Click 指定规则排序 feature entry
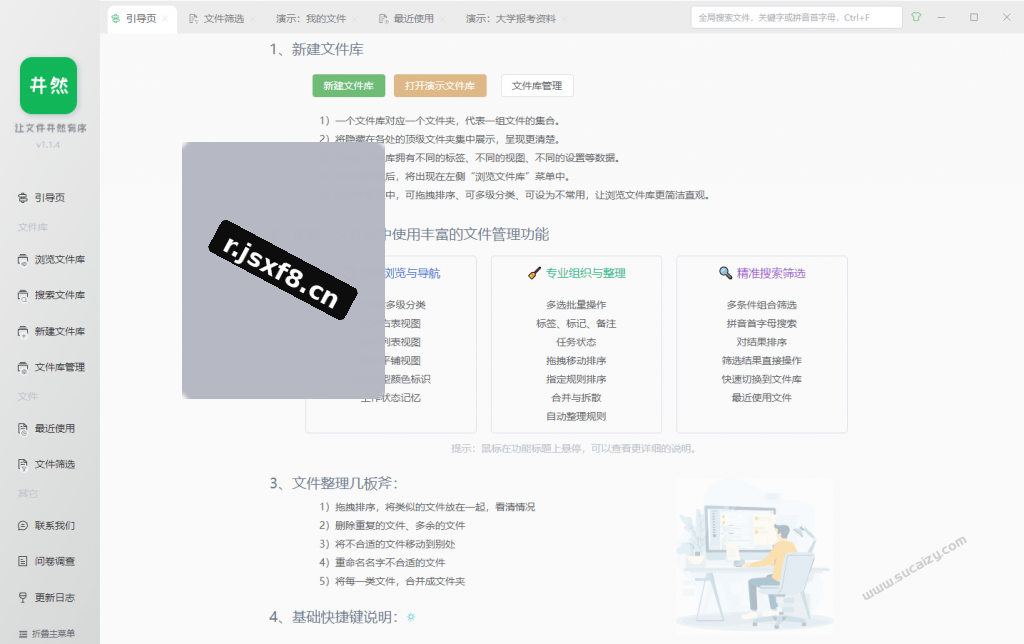This screenshot has height=644, width=1024. click(x=576, y=379)
